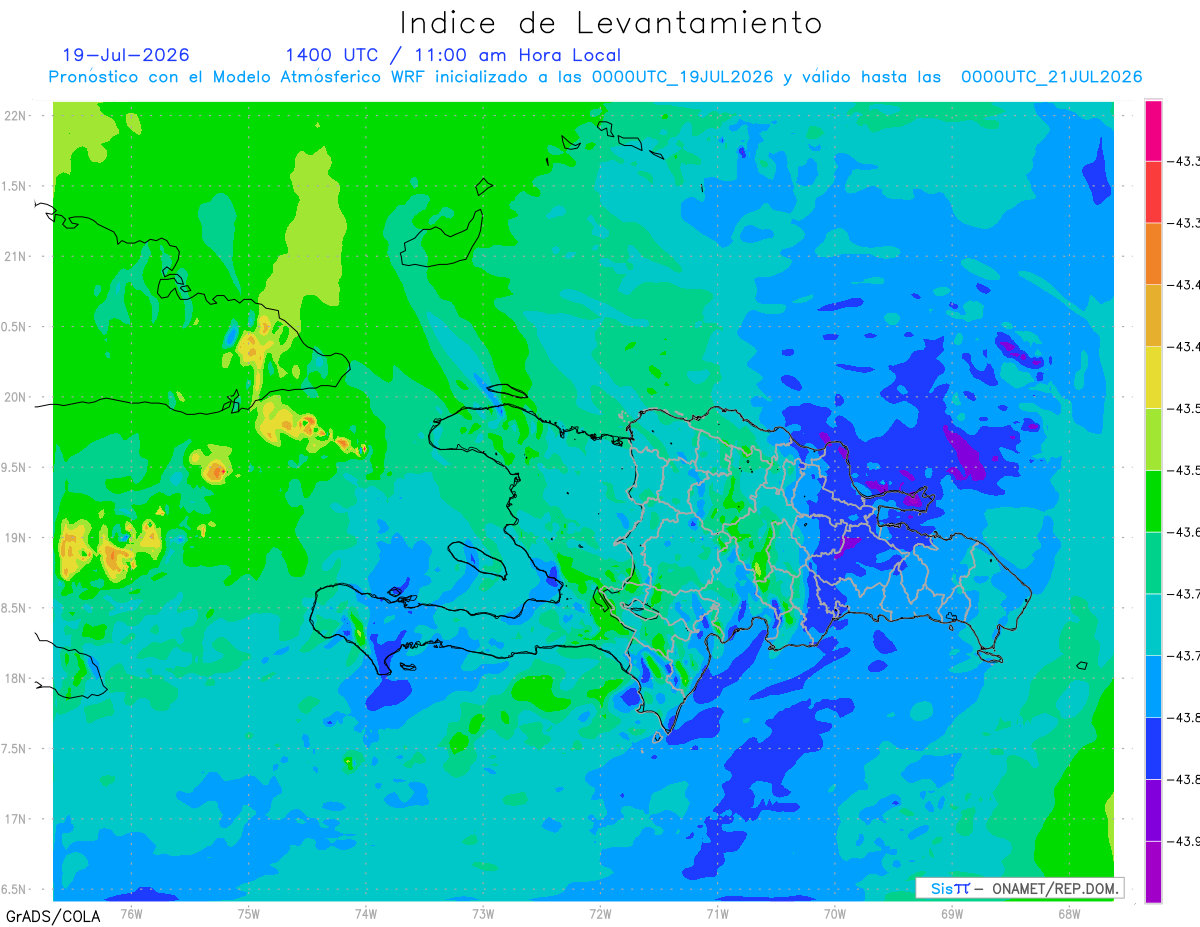The height and width of the screenshot is (927, 1200).
Task: Click the "69W" longitude label
Action: click(951, 912)
